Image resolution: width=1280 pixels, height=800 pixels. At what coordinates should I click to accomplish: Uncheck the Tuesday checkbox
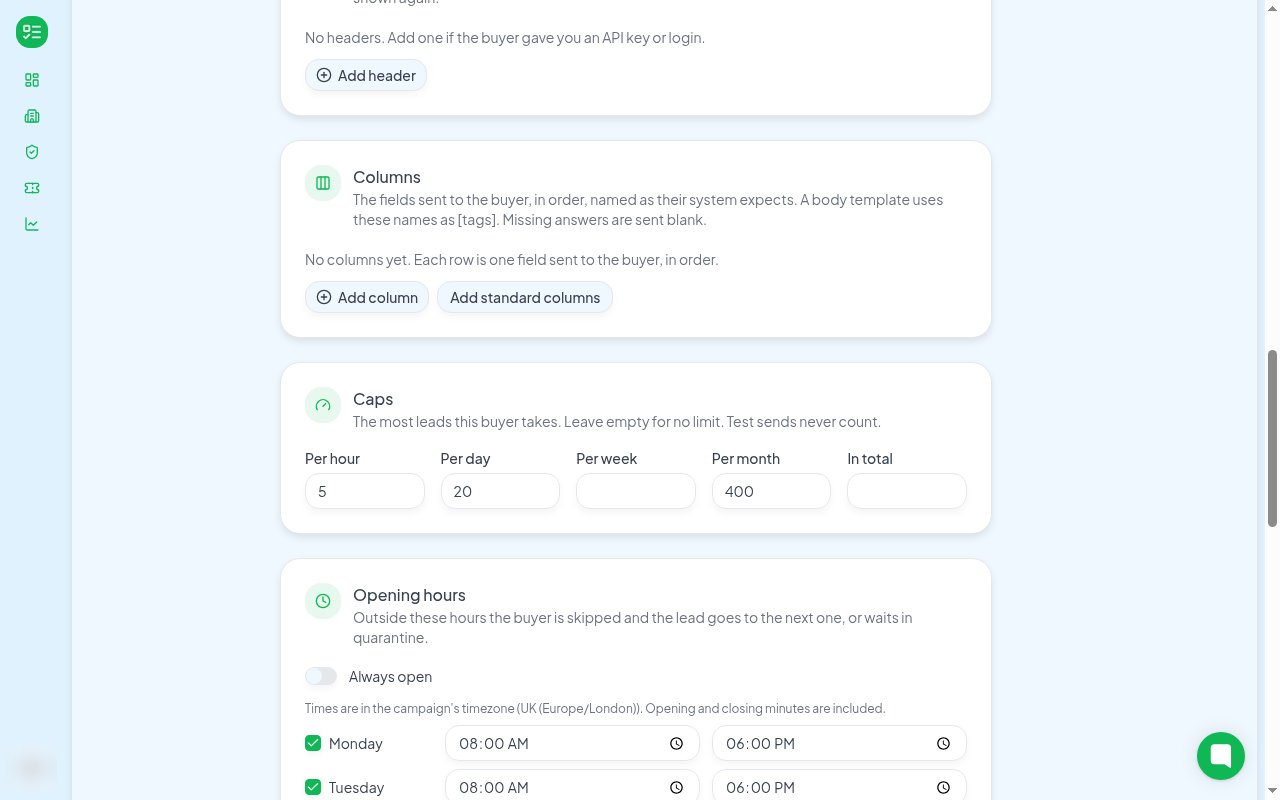(x=313, y=787)
